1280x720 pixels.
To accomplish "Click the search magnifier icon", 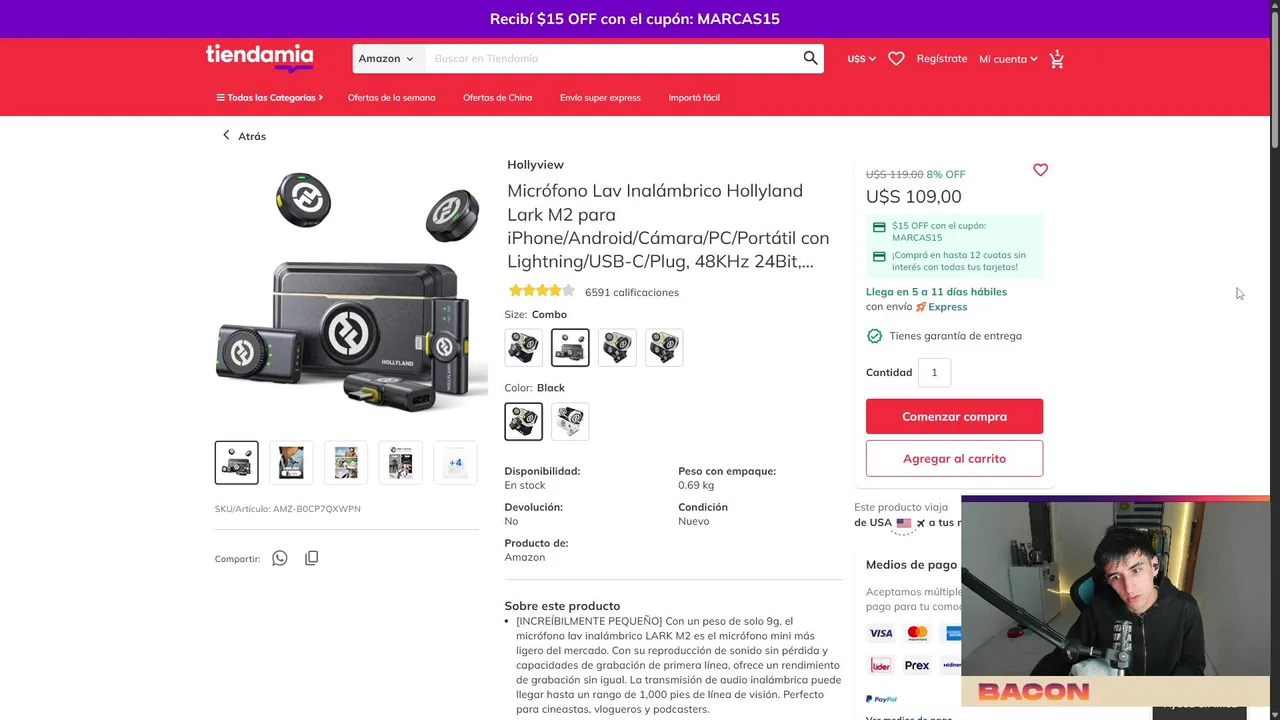I will pyautogui.click(x=810, y=58).
